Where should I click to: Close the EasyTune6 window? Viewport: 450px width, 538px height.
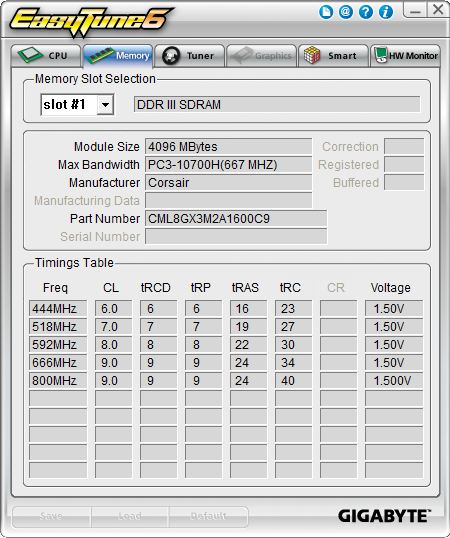(438, 10)
